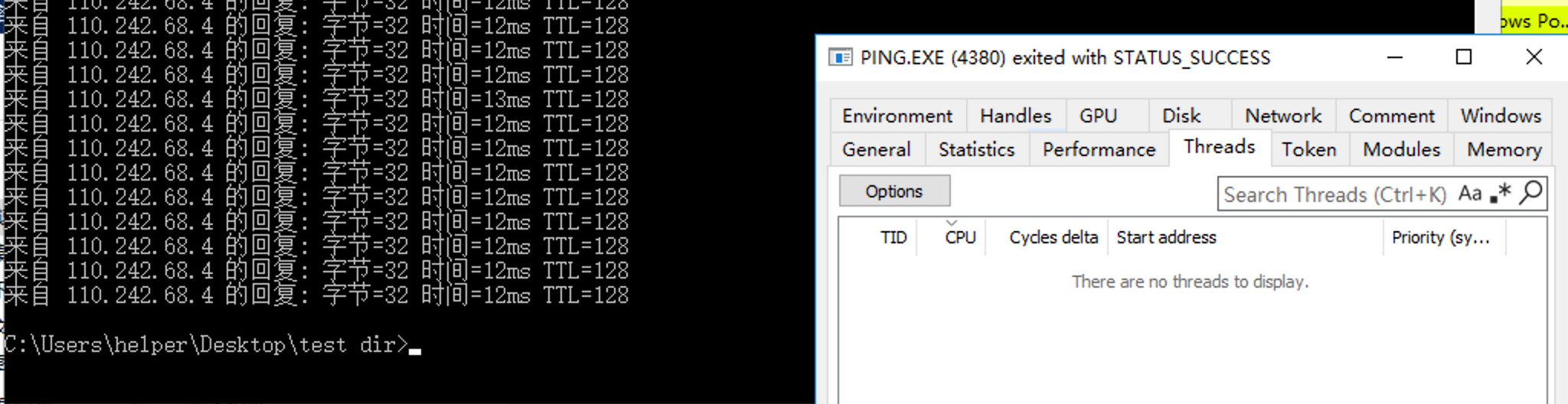Viewport: 1568px width, 404px height.
Task: Sort threads by CPU column
Action: (959, 237)
